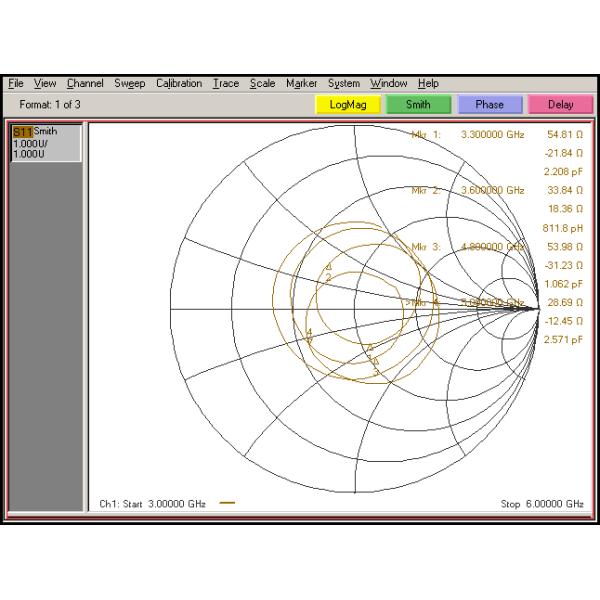Click the Stop 6.00000 GHz label
Viewport: 600px width, 600px height.
(x=541, y=504)
